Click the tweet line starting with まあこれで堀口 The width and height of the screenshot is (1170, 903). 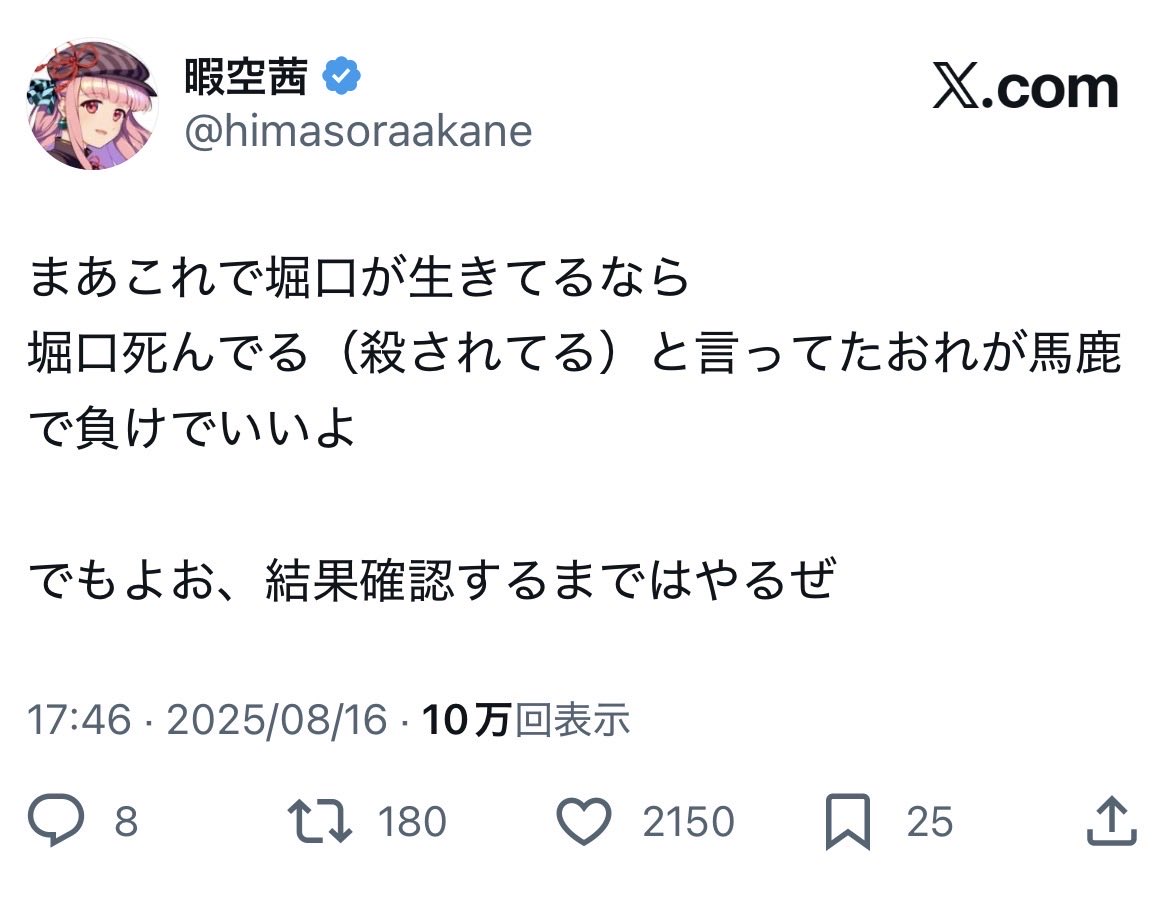click(360, 279)
